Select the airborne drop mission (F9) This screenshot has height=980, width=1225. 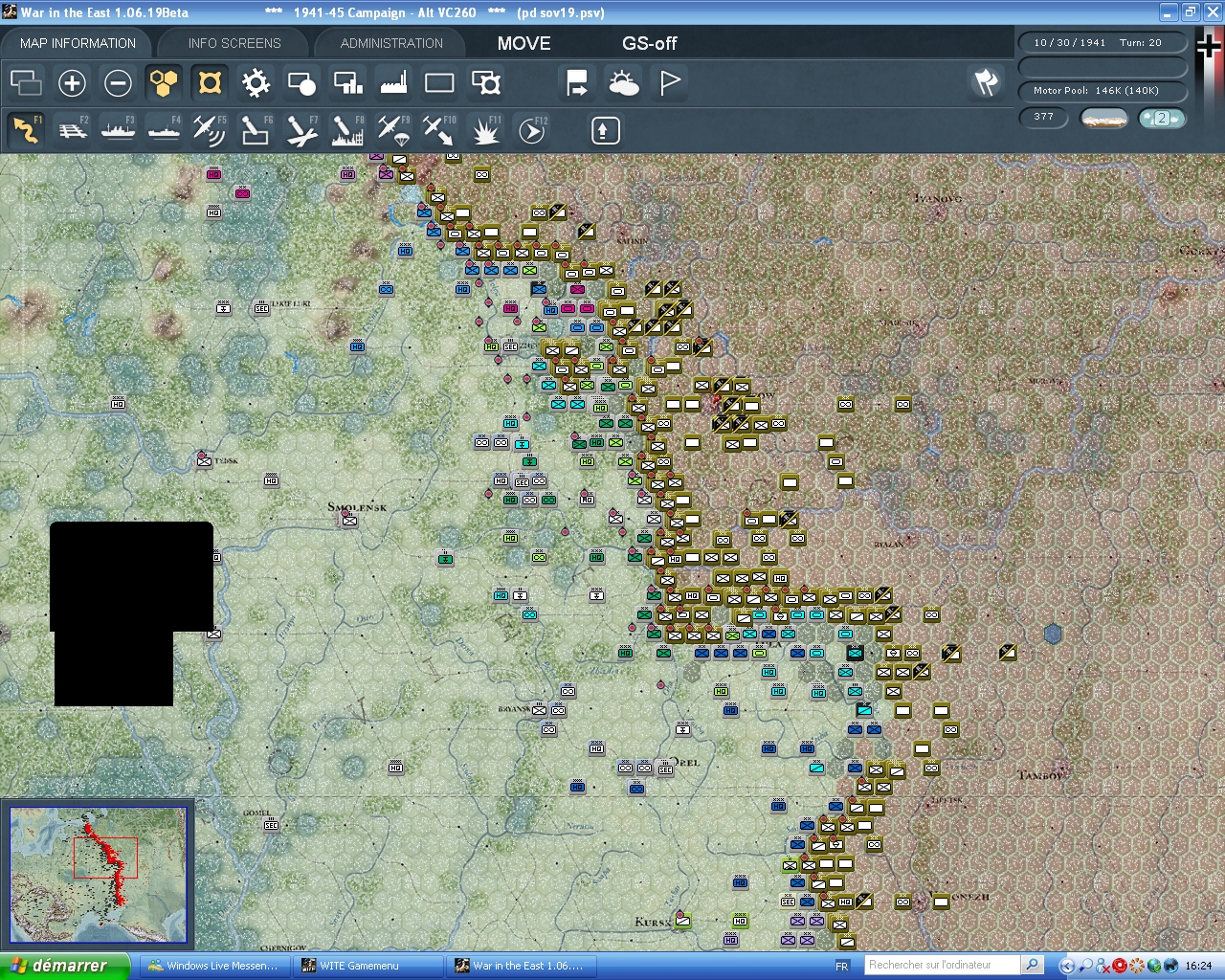(x=393, y=130)
